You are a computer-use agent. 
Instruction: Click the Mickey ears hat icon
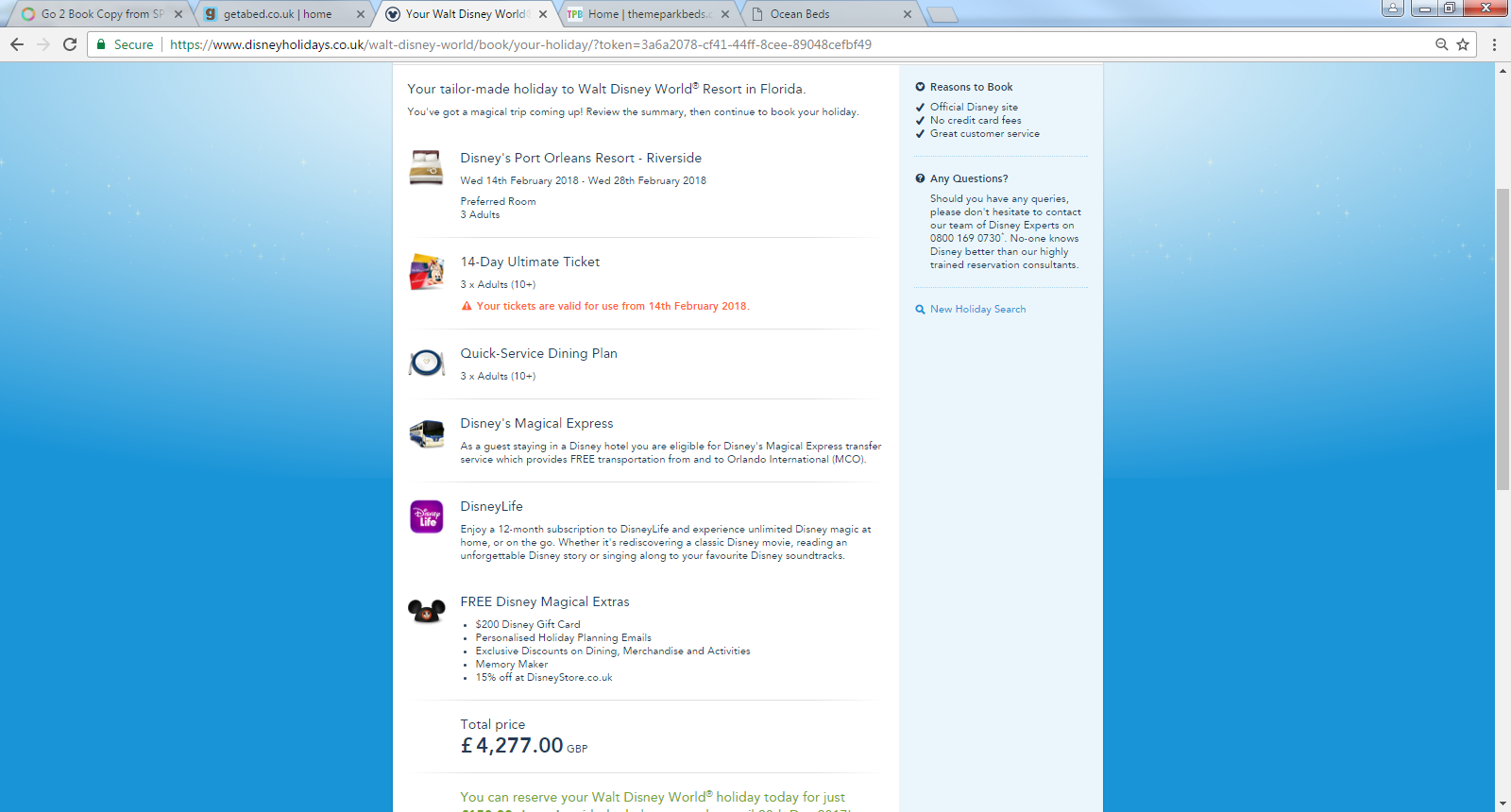pyautogui.click(x=426, y=611)
